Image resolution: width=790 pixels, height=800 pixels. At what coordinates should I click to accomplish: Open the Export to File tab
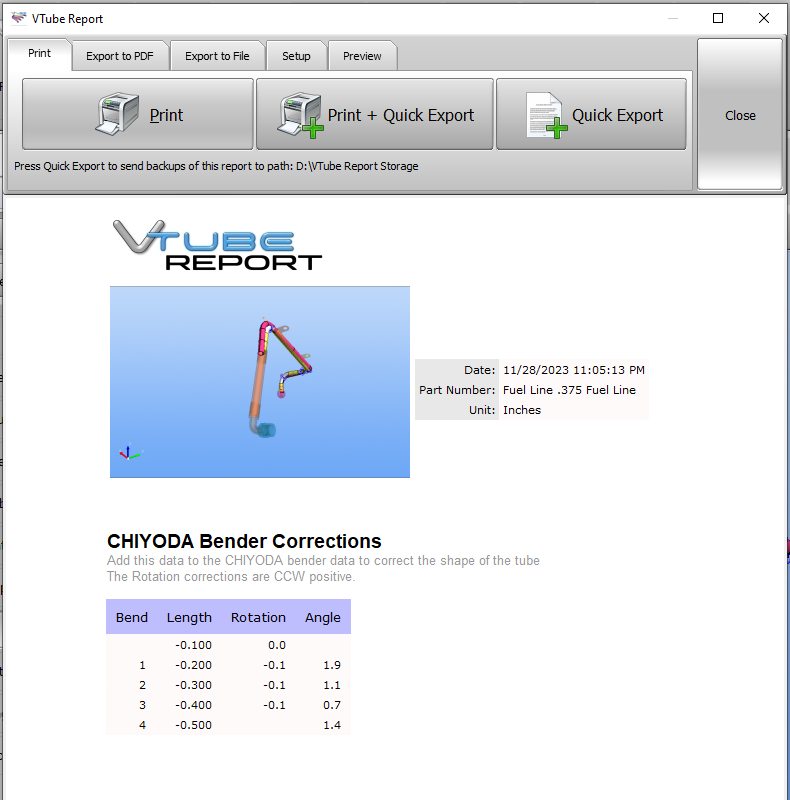pyautogui.click(x=217, y=56)
